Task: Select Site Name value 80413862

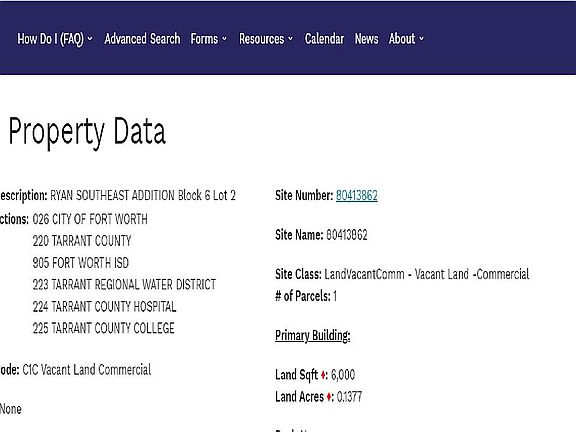Action: (347, 235)
